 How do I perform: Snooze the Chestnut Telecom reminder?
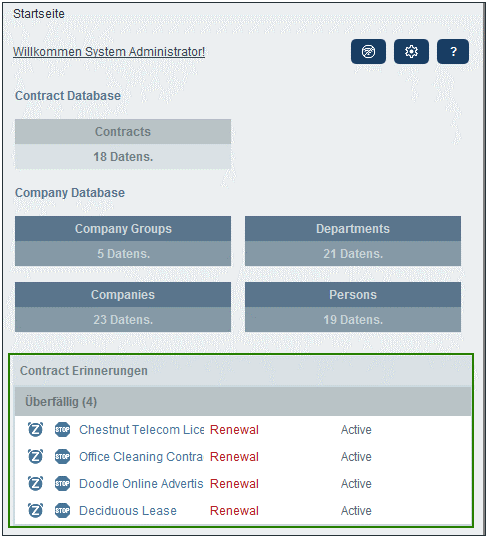(35, 429)
